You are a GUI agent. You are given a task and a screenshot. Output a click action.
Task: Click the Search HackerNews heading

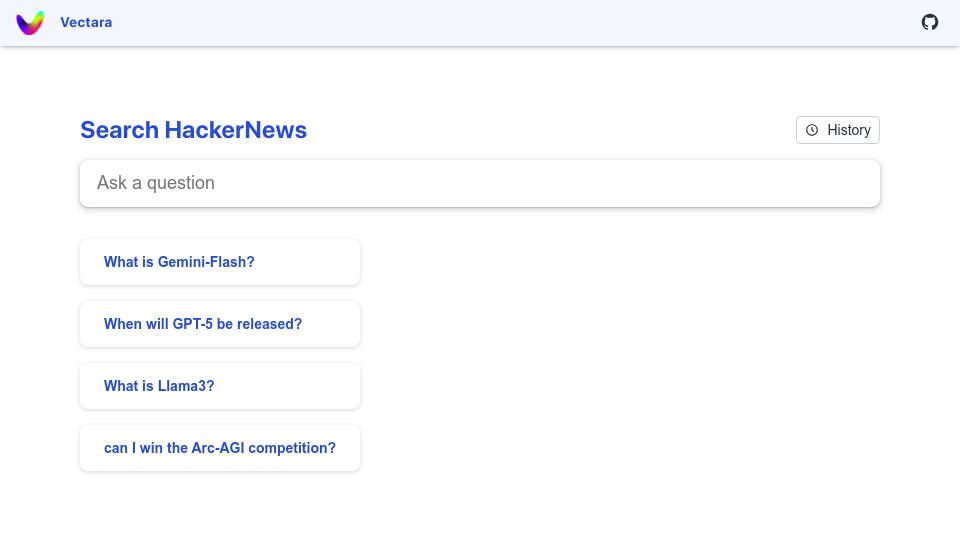pos(193,130)
